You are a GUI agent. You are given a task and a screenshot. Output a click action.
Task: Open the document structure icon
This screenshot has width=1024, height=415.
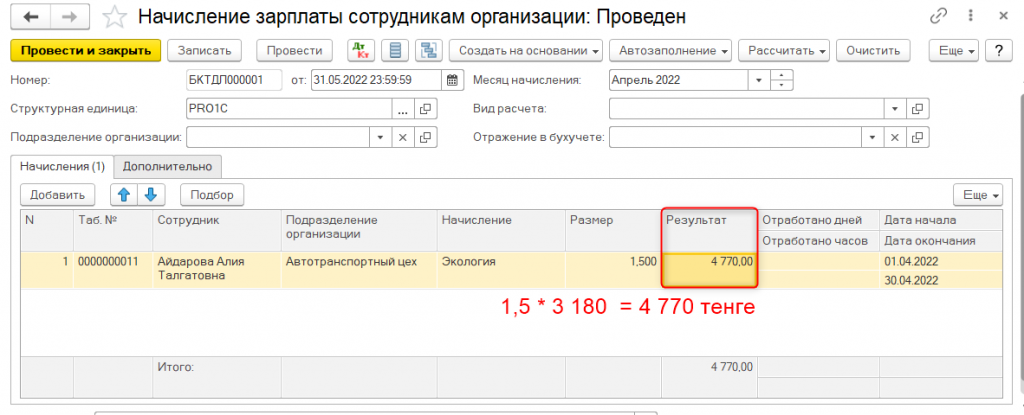(x=430, y=50)
